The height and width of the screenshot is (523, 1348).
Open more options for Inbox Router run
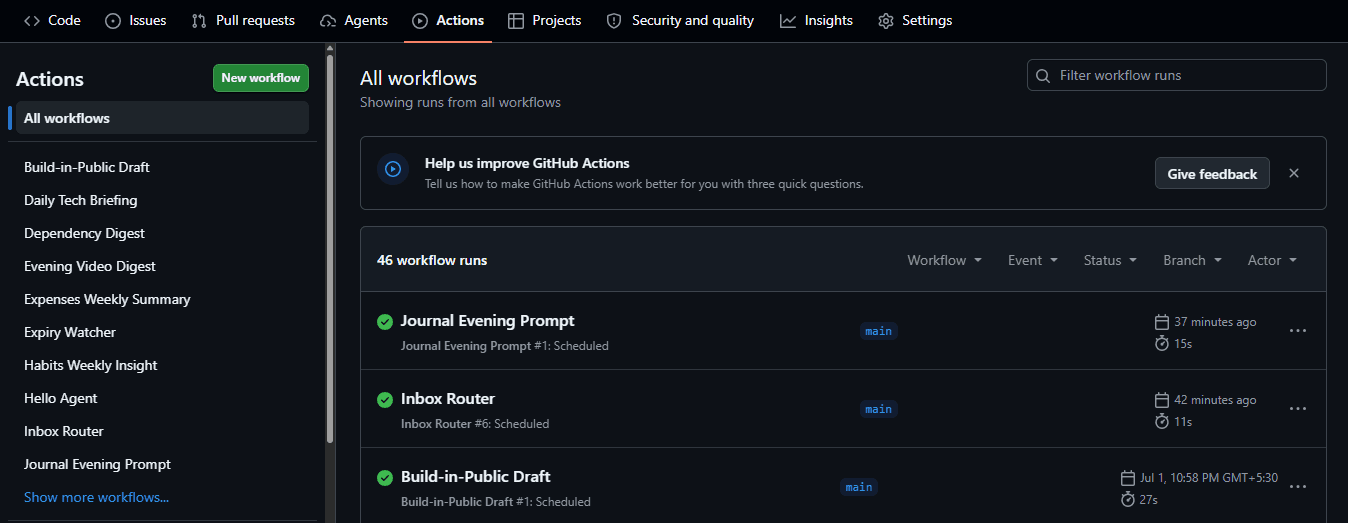tap(1298, 409)
